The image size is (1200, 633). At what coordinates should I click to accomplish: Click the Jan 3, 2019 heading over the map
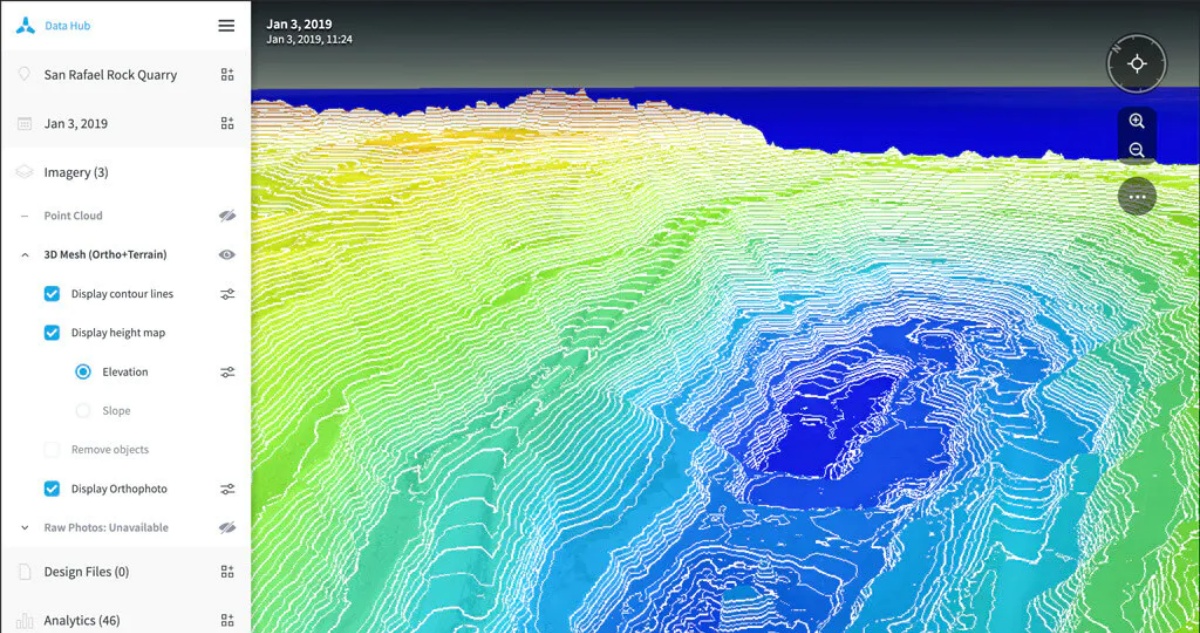(x=299, y=24)
